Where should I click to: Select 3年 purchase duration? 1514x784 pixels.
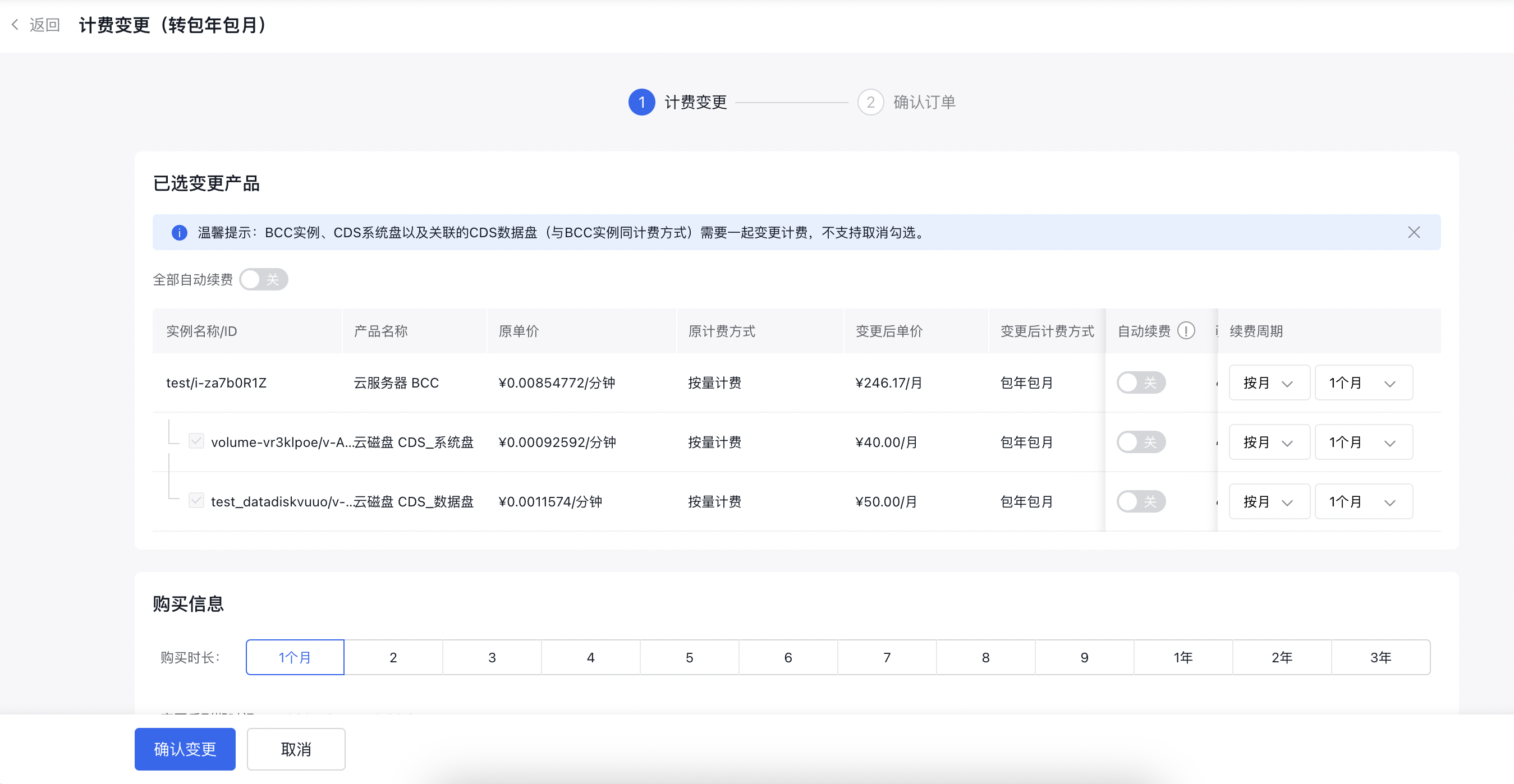(x=1380, y=657)
